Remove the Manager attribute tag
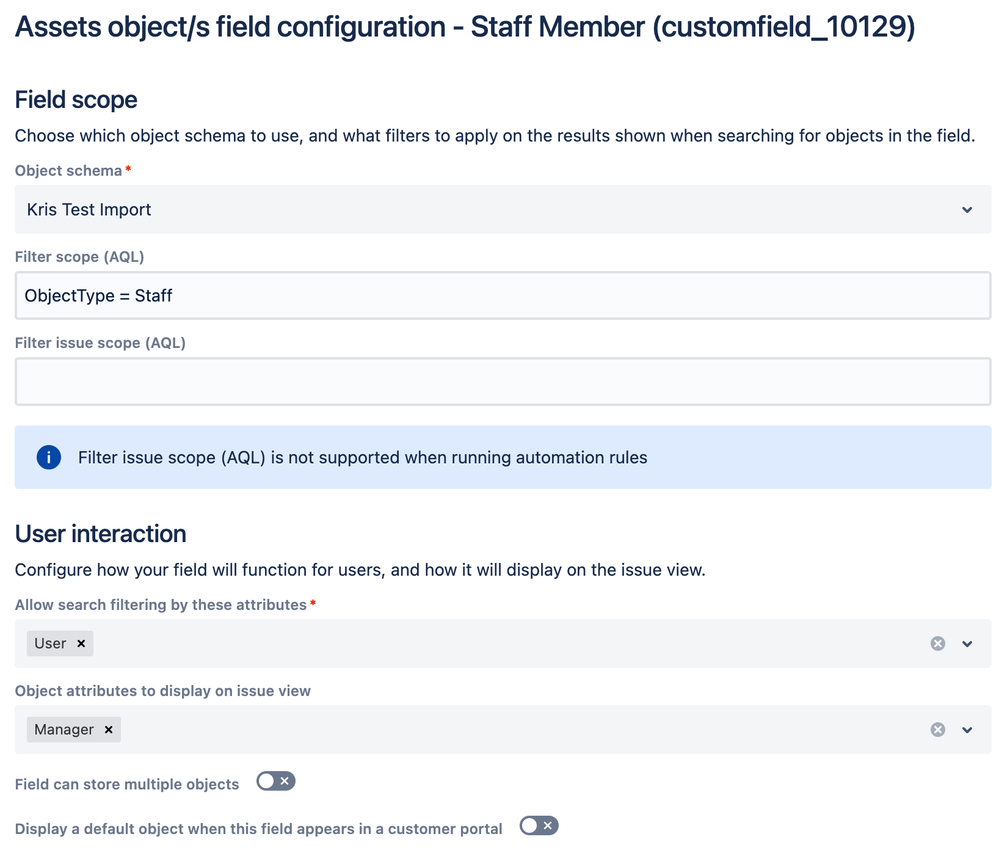The height and width of the screenshot is (851, 999). [108, 730]
